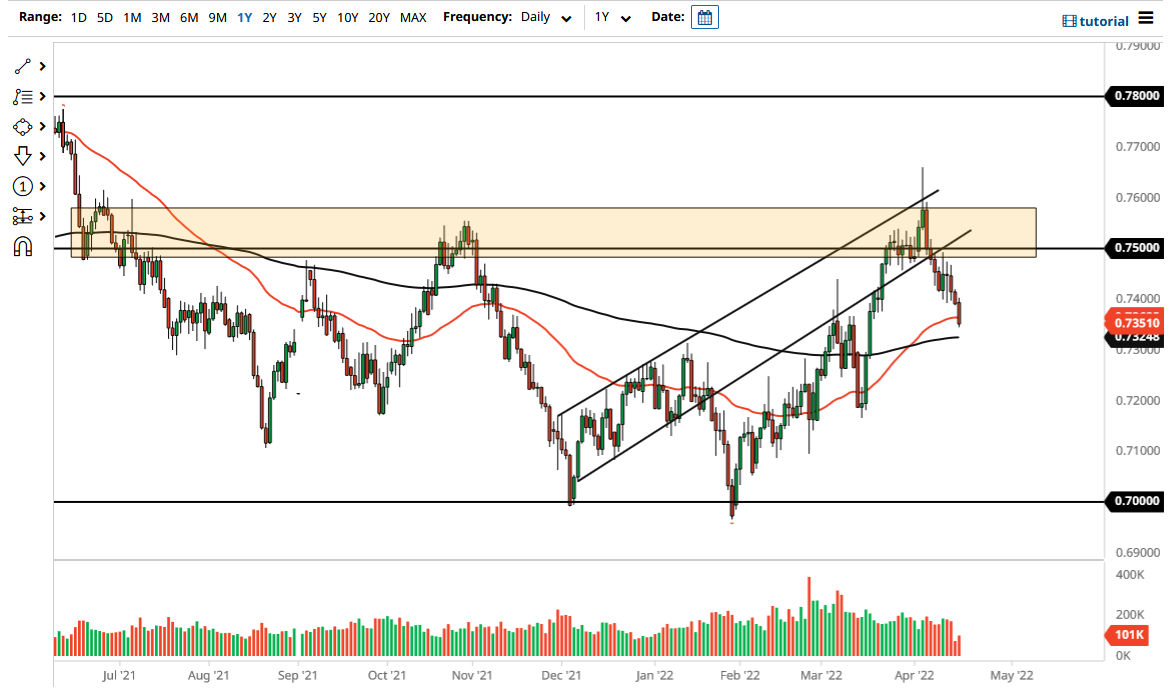Switch the chart range to MAX
Viewport: 1176px width, 695px height.
point(413,17)
